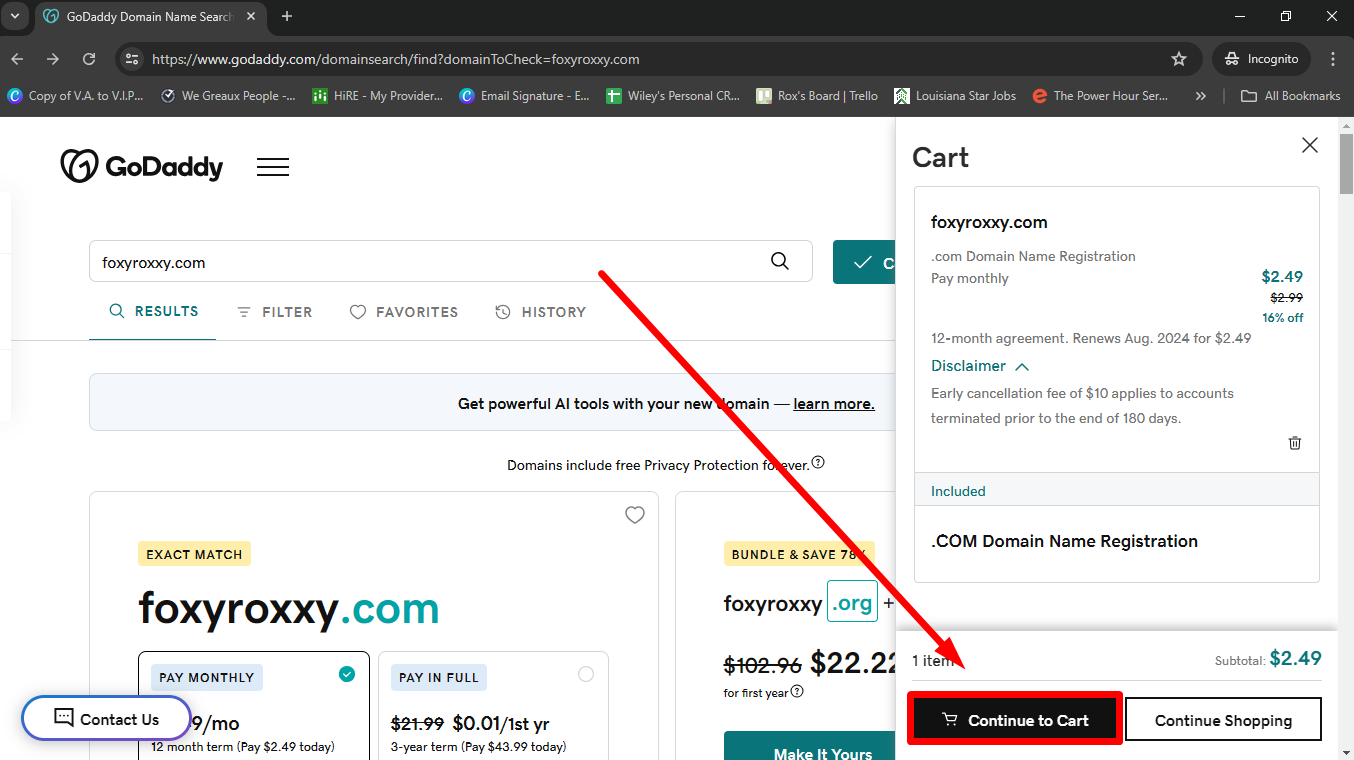Bookmark this page with star icon
The width and height of the screenshot is (1354, 760).
tap(1179, 59)
